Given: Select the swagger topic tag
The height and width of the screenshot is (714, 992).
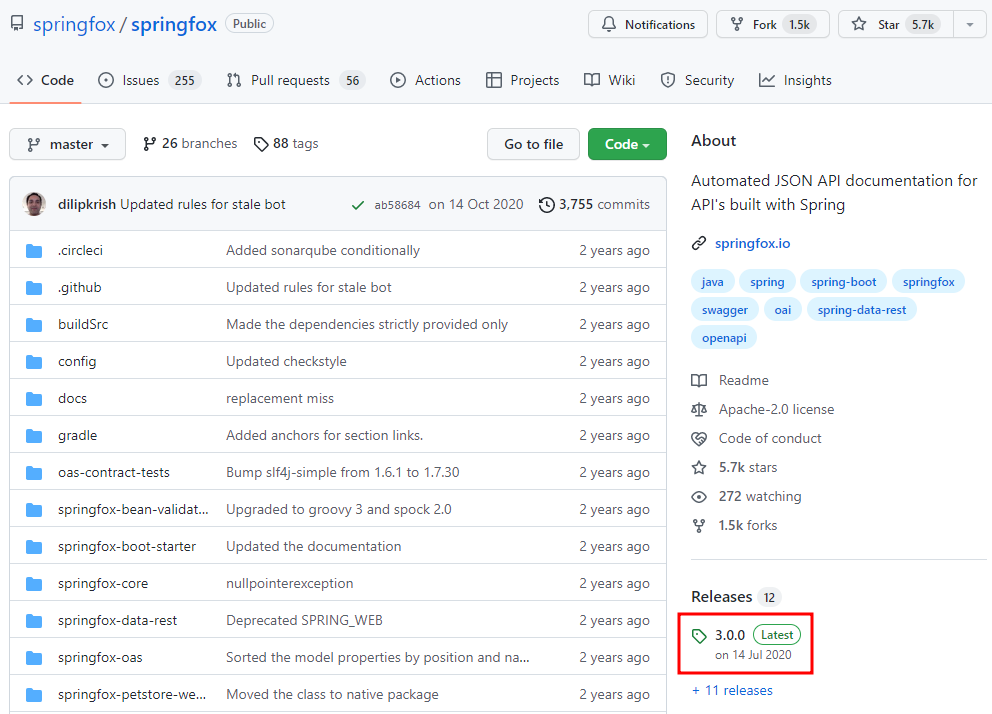Looking at the screenshot, I should tap(724, 310).
